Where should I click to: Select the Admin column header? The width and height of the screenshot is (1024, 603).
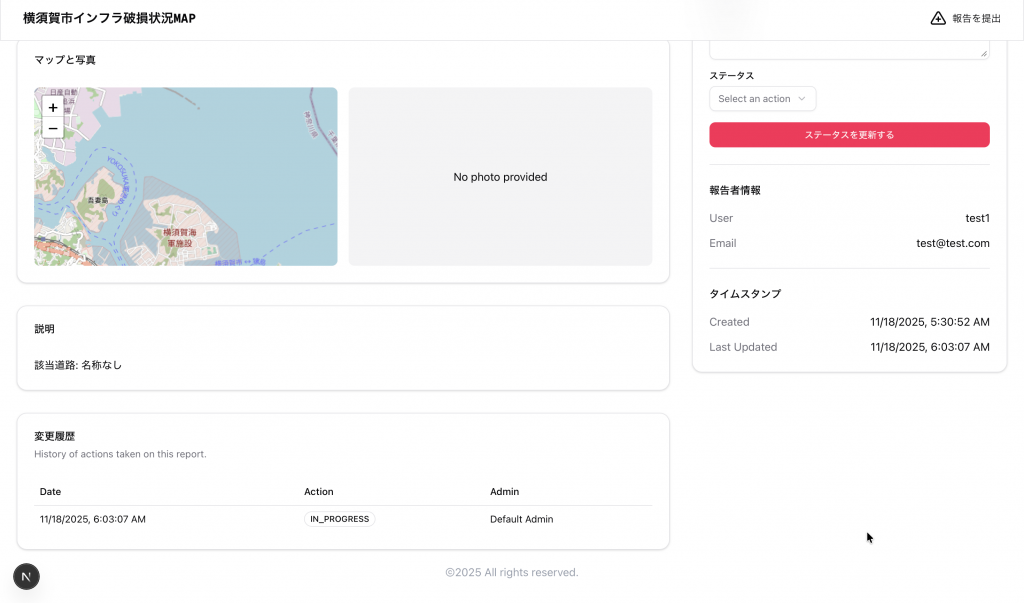[x=504, y=492]
